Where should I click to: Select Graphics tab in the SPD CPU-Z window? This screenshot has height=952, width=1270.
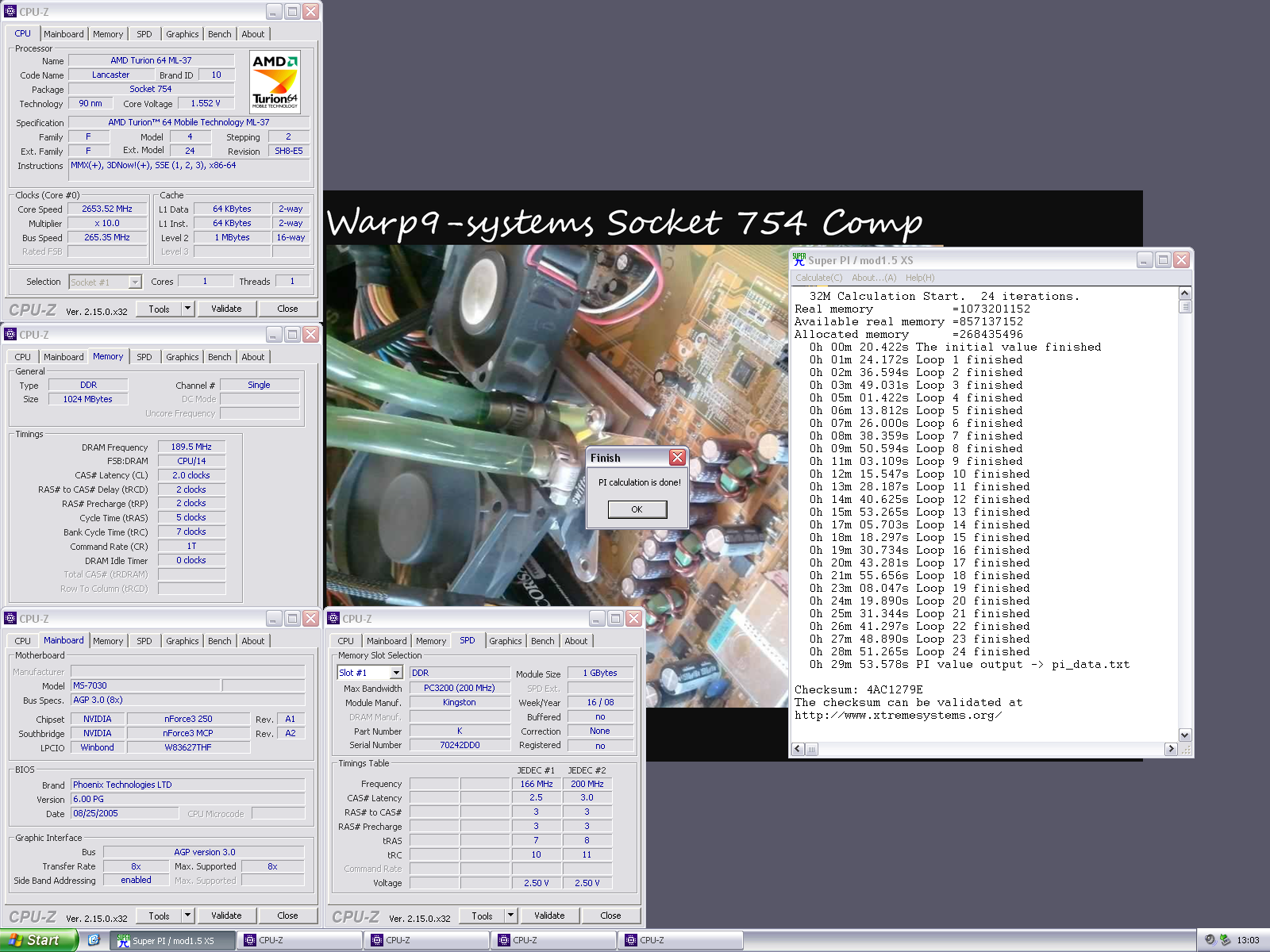(x=506, y=641)
